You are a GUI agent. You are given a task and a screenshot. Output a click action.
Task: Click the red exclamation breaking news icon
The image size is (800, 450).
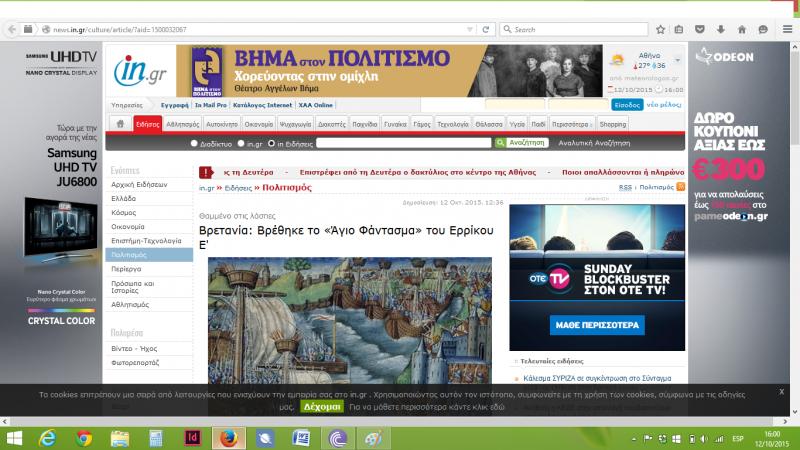coord(206,172)
